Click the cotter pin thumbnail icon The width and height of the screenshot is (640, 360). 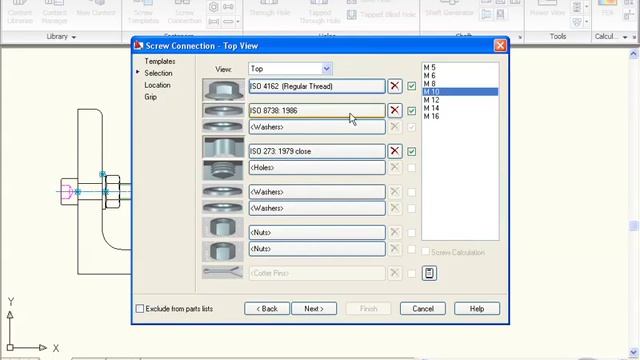(223, 272)
